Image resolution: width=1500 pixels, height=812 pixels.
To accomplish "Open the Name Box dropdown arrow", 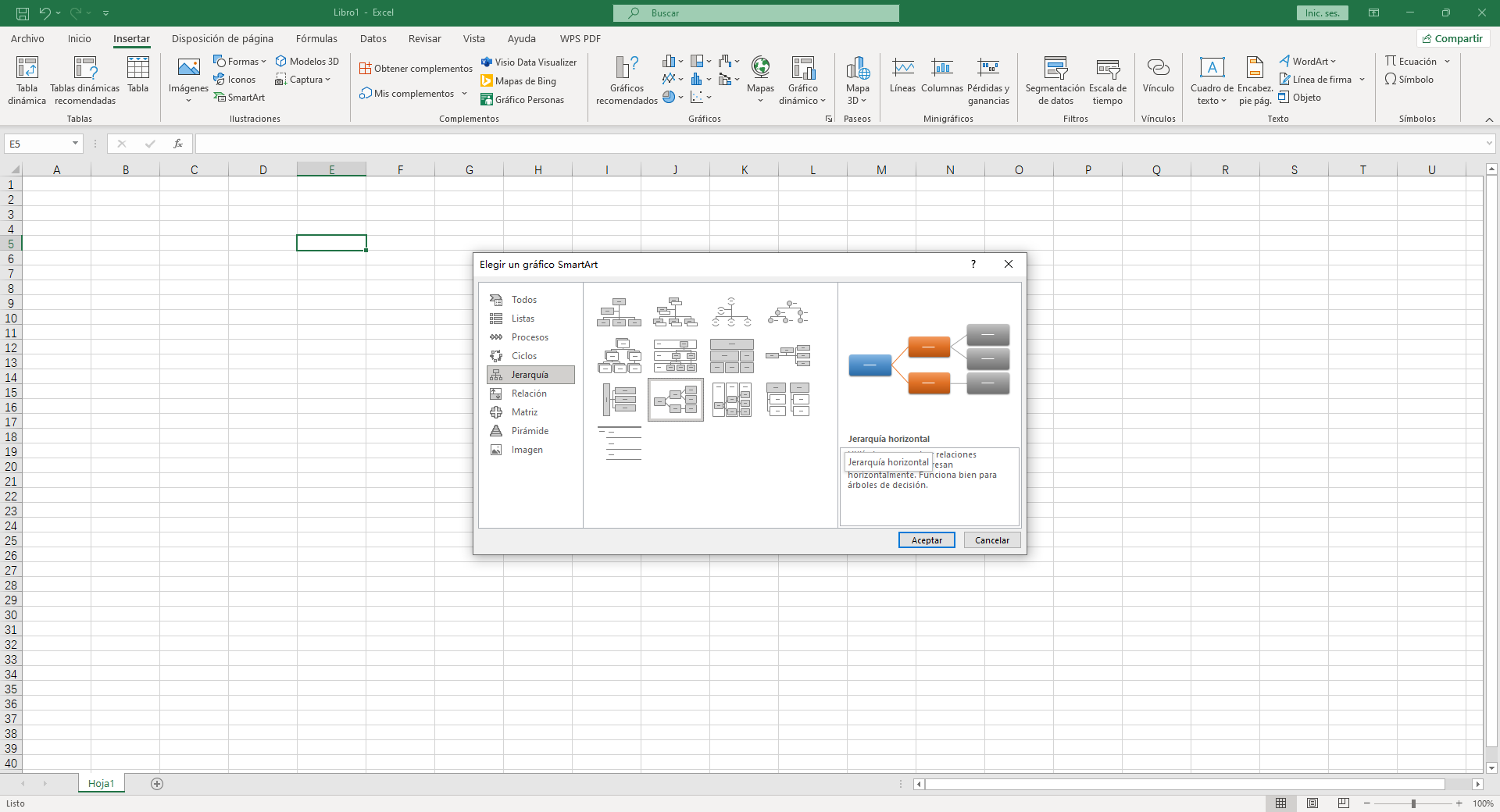I will 75,144.
